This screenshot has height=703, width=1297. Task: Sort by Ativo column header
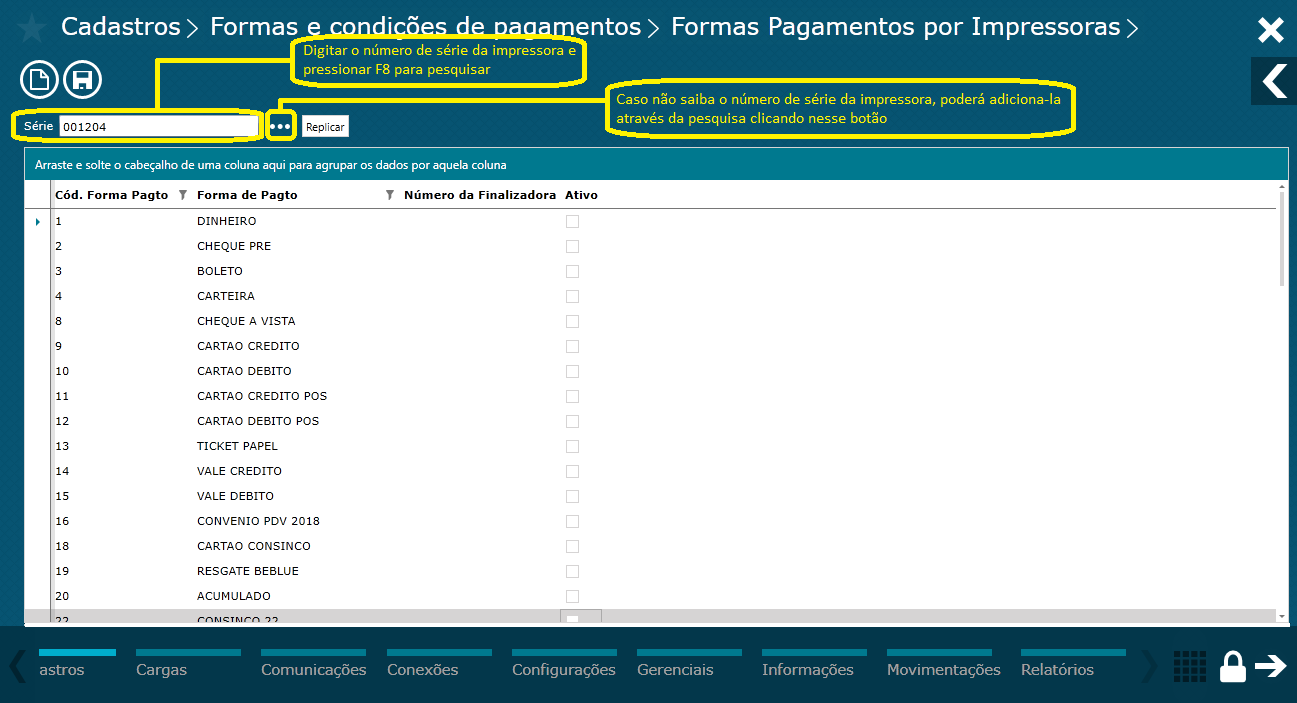click(x=581, y=195)
